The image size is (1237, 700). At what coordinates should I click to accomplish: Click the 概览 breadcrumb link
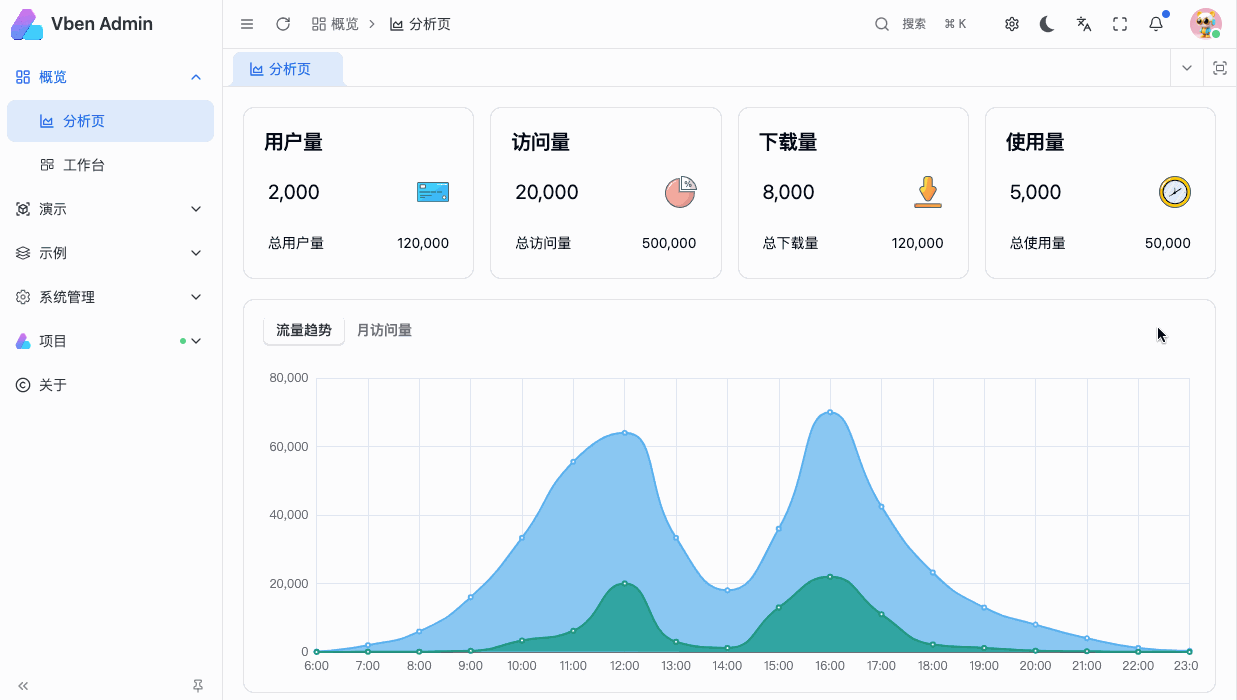point(345,24)
